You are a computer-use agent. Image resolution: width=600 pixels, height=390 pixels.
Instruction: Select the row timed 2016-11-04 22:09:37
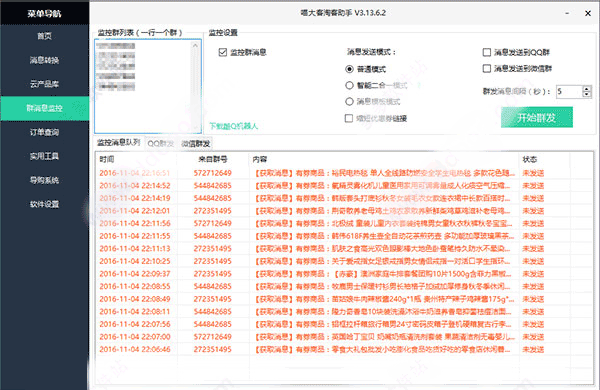pos(344,274)
